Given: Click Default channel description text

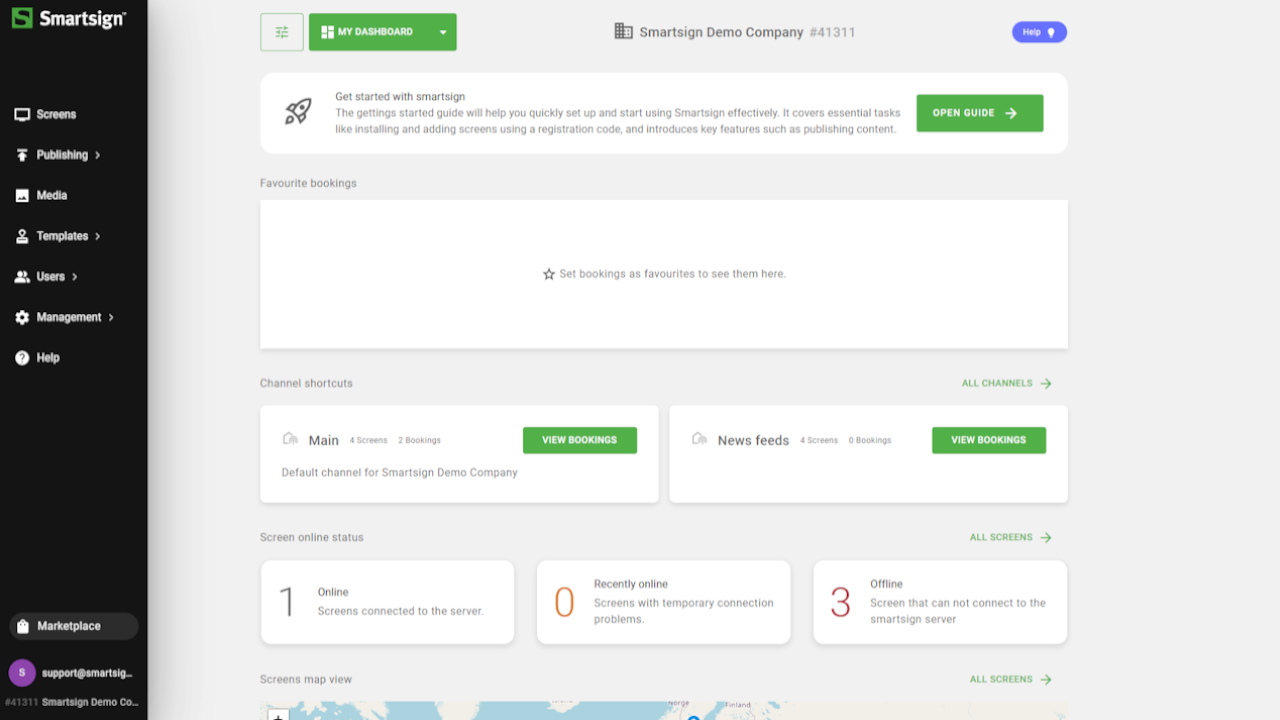Looking at the screenshot, I should 400,472.
